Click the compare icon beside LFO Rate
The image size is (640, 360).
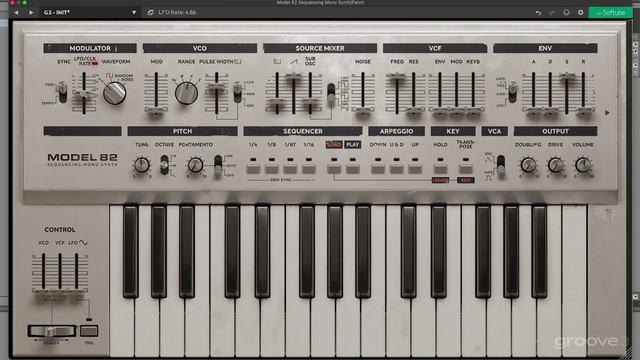(150, 13)
